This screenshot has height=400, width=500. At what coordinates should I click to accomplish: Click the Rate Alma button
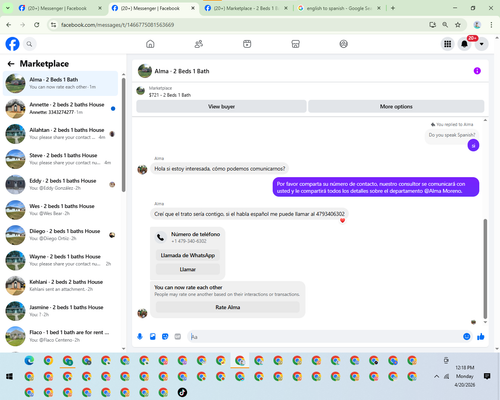[x=228, y=307]
